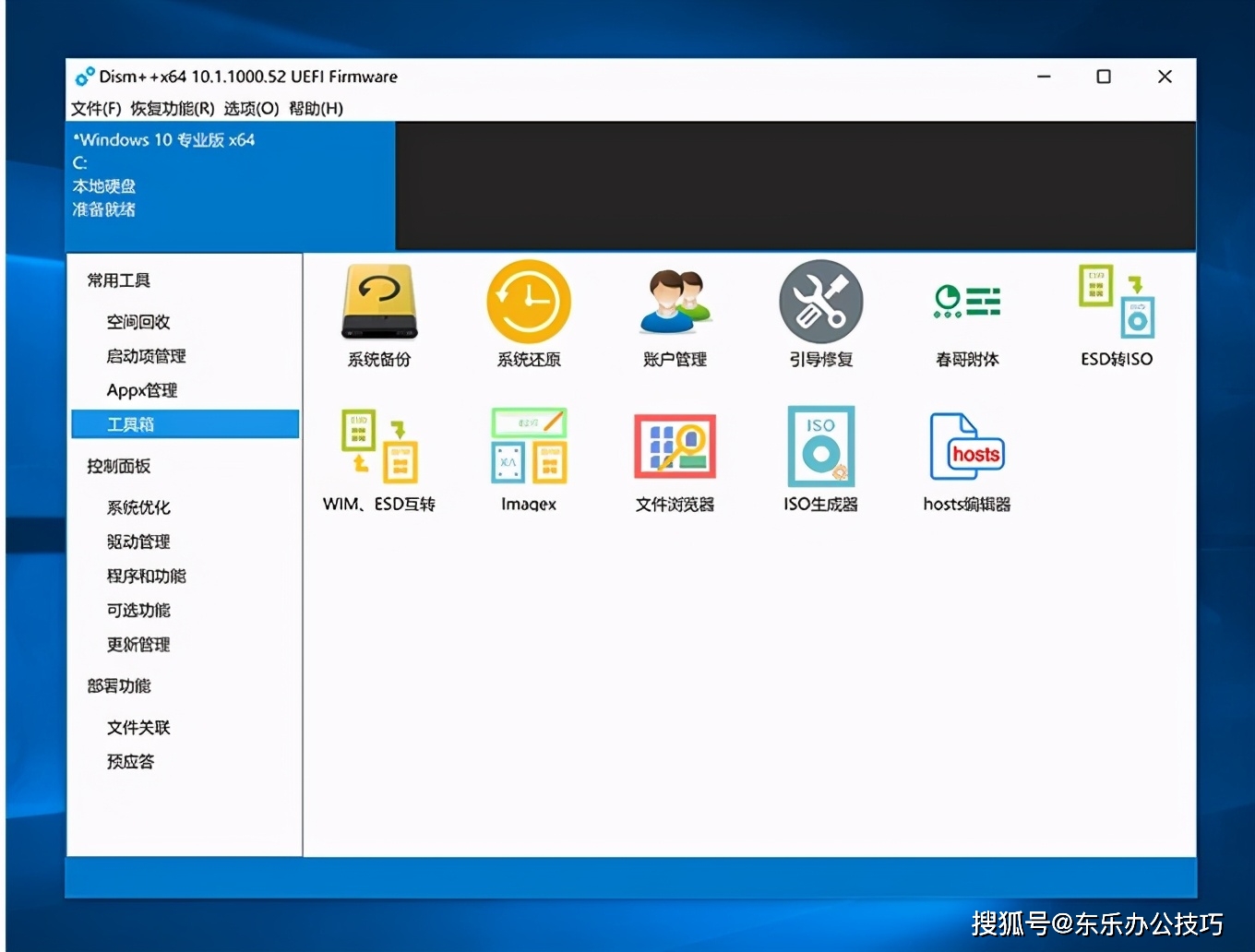
Task: Select the highlighted 工具箱 entry
Action: pyautogui.click(x=185, y=424)
